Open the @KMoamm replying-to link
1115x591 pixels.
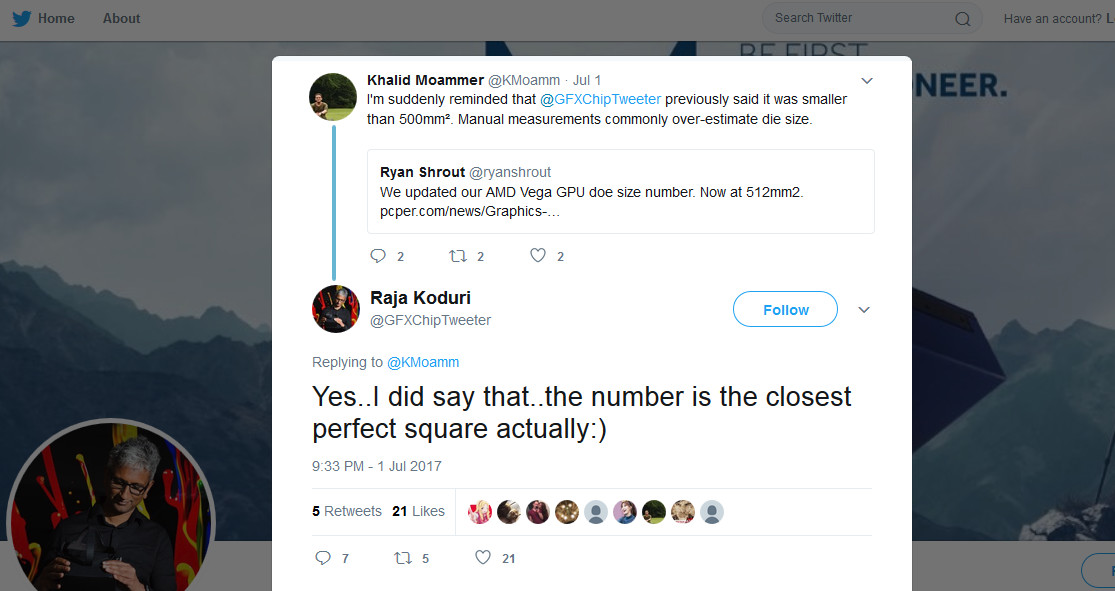coord(423,362)
